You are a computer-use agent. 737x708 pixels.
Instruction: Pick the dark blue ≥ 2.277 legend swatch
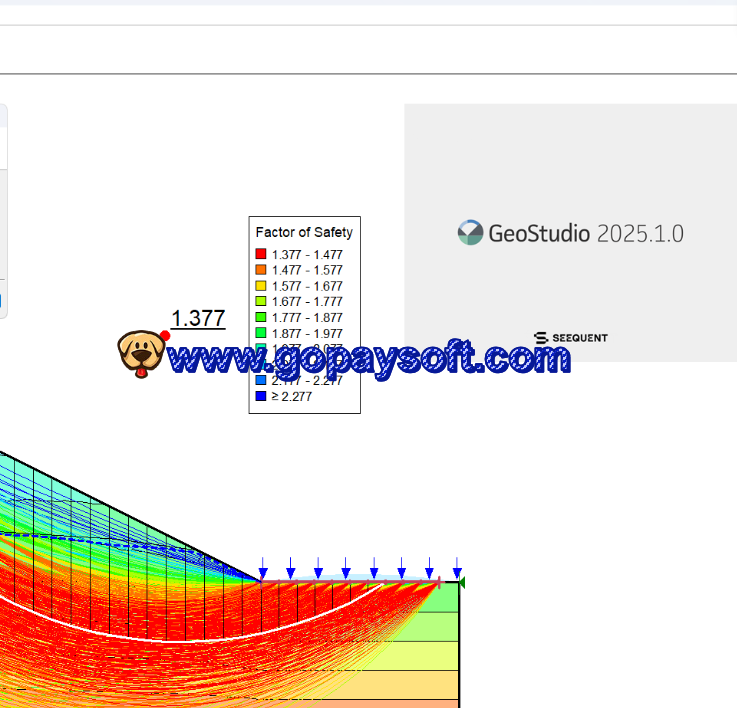click(261, 396)
